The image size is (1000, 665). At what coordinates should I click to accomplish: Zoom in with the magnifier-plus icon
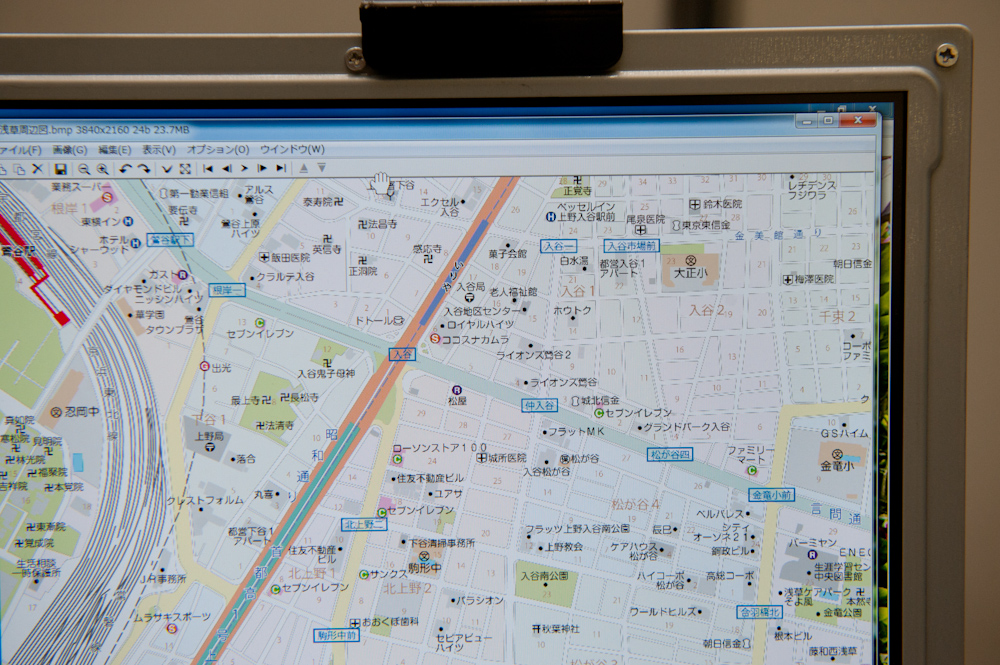coord(102,168)
